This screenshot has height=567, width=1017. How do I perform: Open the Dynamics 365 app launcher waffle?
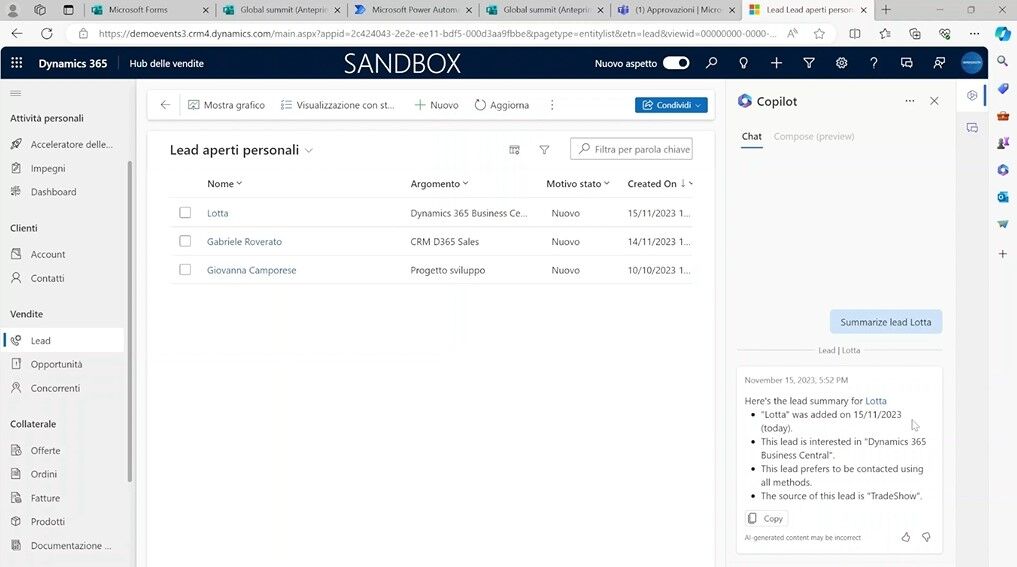(16, 63)
